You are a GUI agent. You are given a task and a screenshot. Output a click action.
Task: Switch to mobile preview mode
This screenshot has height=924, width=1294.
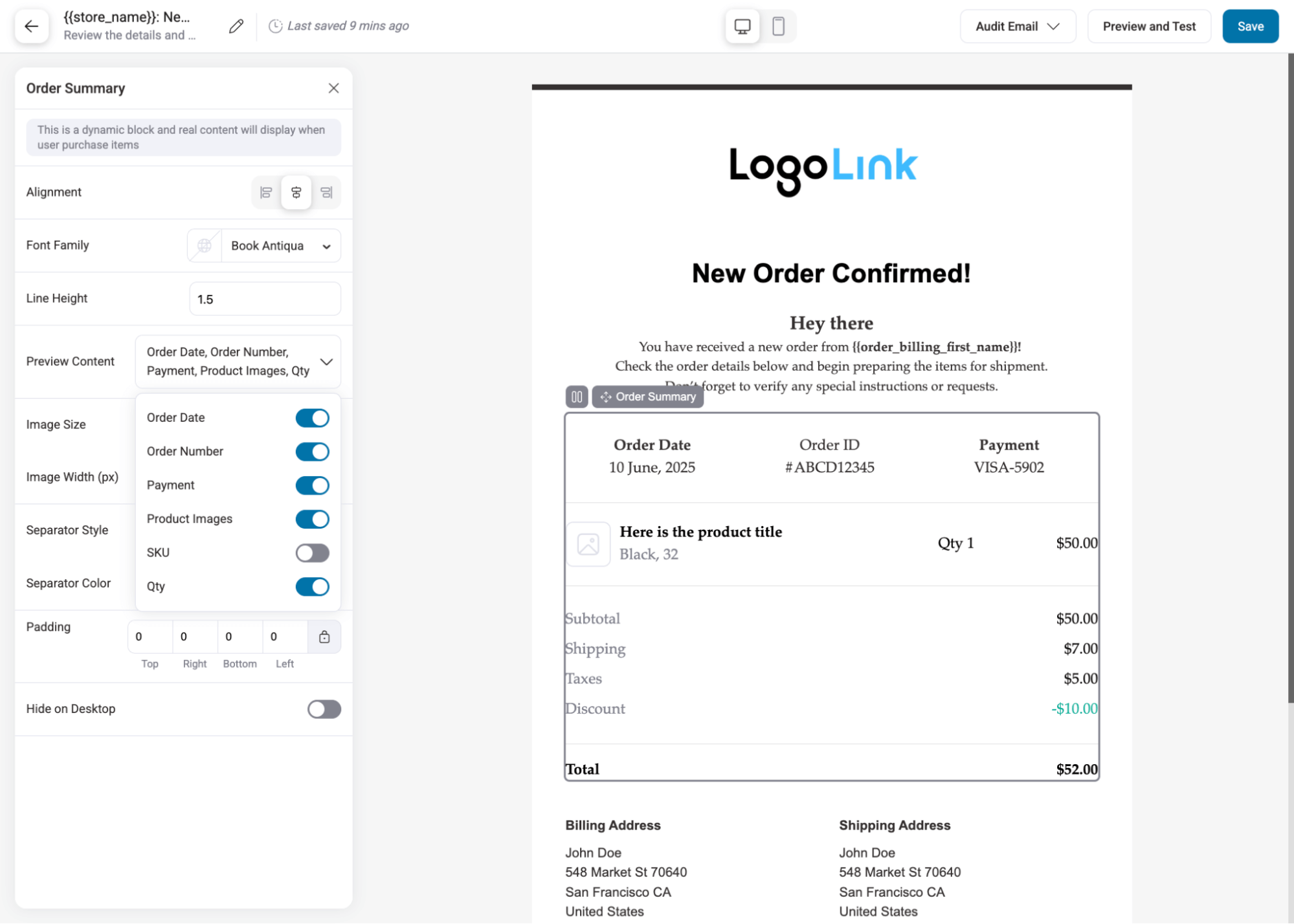pos(778,27)
